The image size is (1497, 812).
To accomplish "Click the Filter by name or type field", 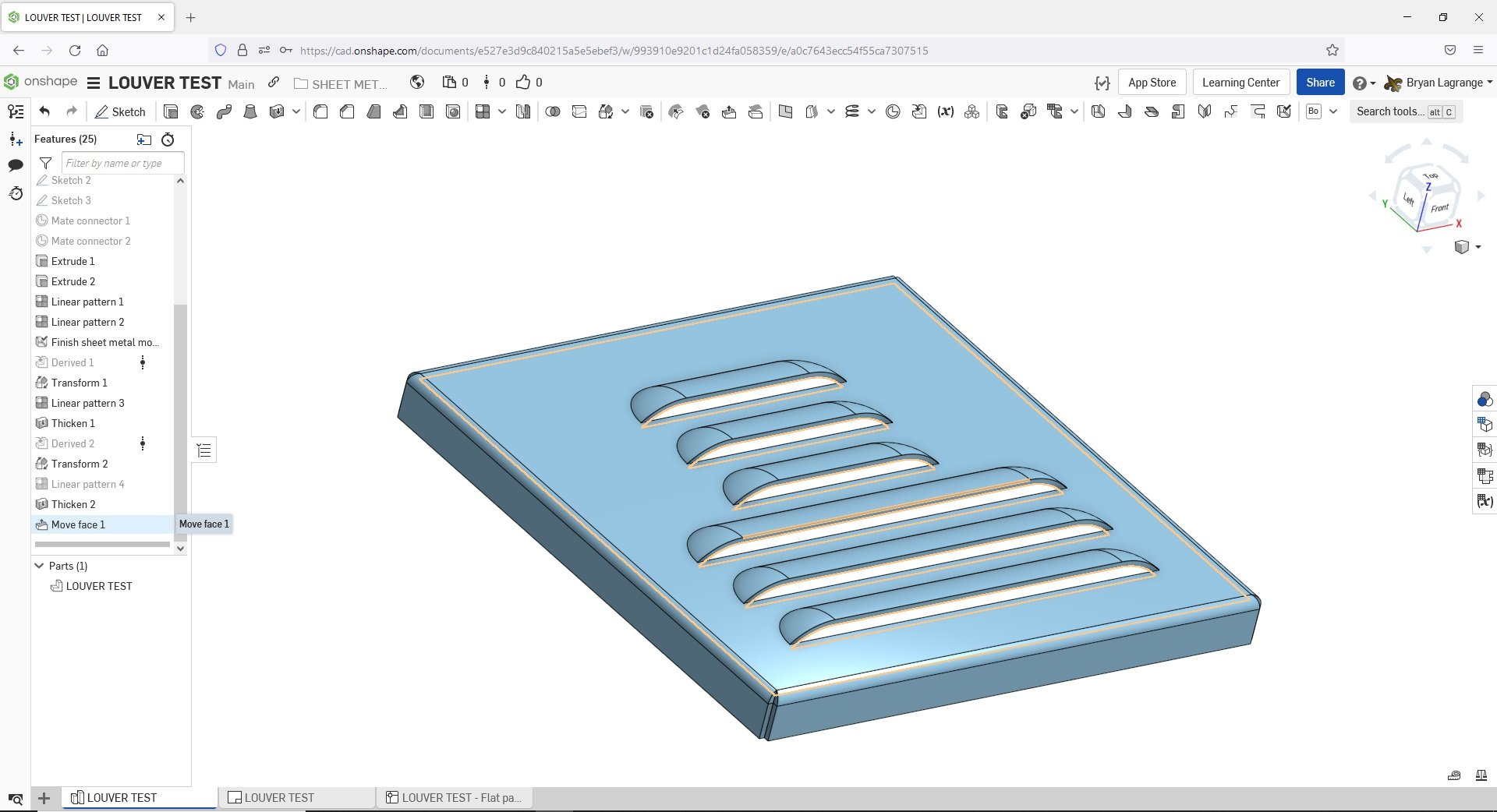I will 122,163.
